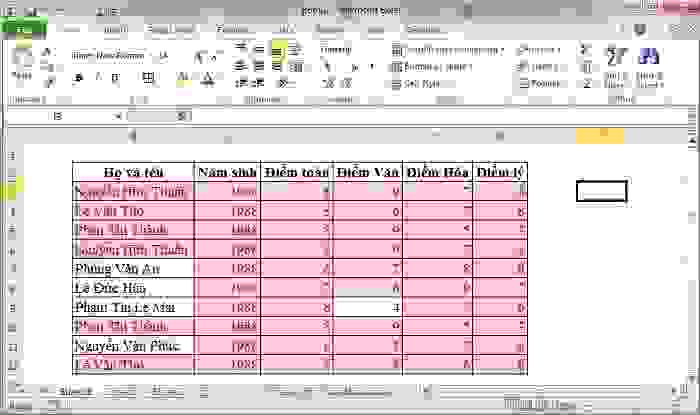
Task: Click the Insert cells button
Action: coord(540,50)
